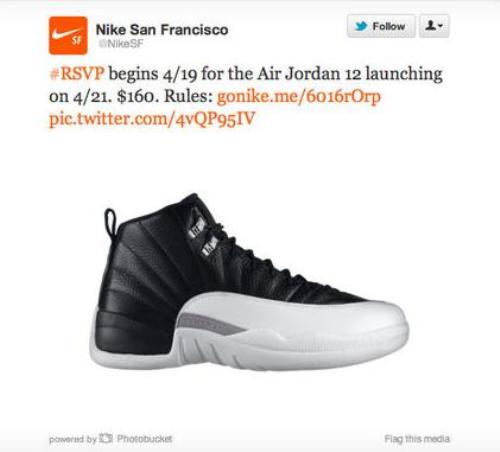Click the Photobucket camera logo icon

point(106,438)
